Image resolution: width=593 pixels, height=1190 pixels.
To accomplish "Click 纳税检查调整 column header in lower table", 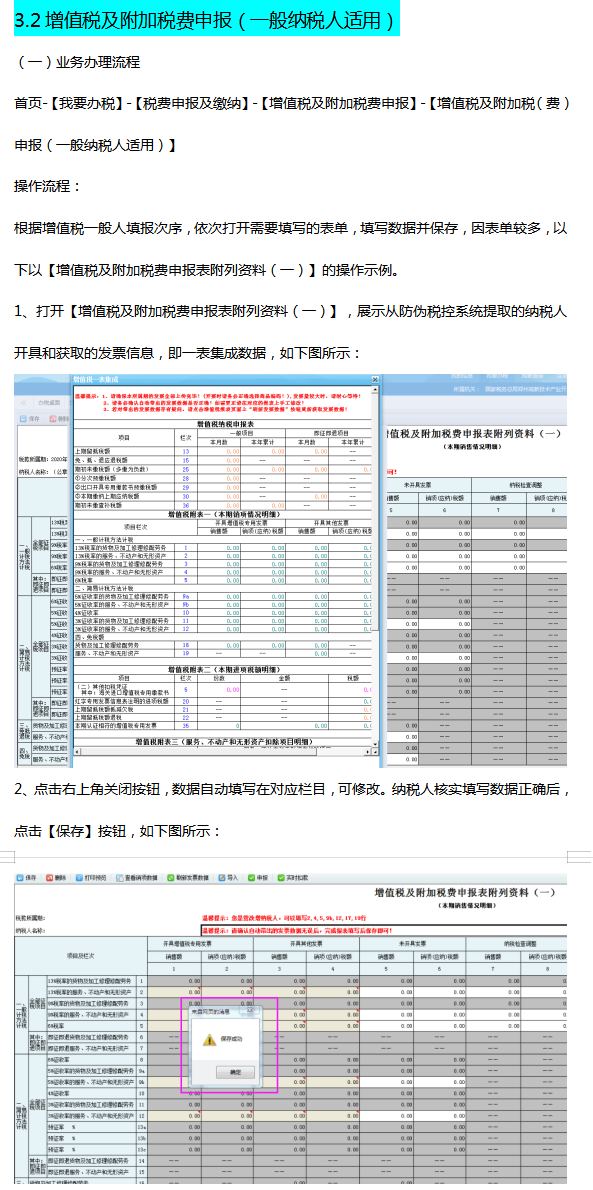I will pos(516,942).
